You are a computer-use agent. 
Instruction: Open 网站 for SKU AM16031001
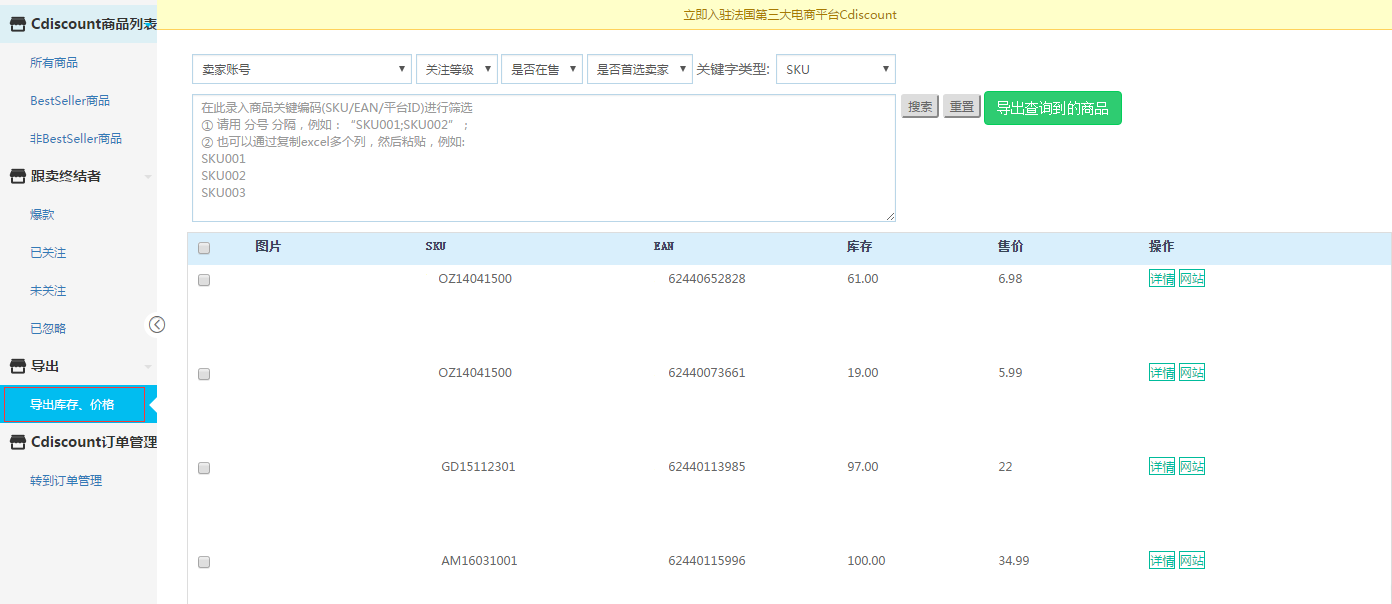pyautogui.click(x=1192, y=560)
